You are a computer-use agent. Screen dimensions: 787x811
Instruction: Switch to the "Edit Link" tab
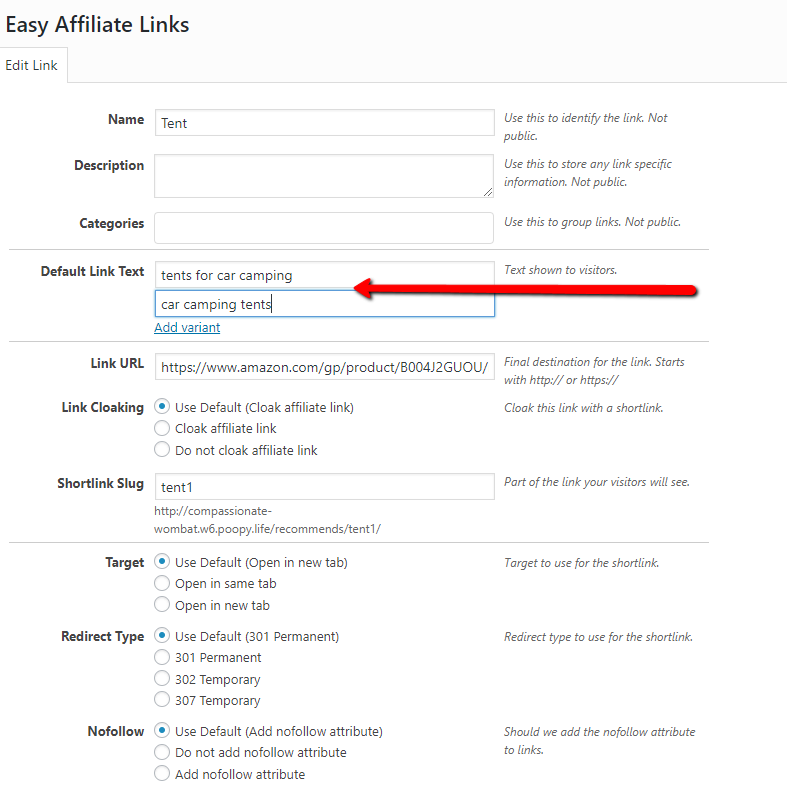coord(32,65)
